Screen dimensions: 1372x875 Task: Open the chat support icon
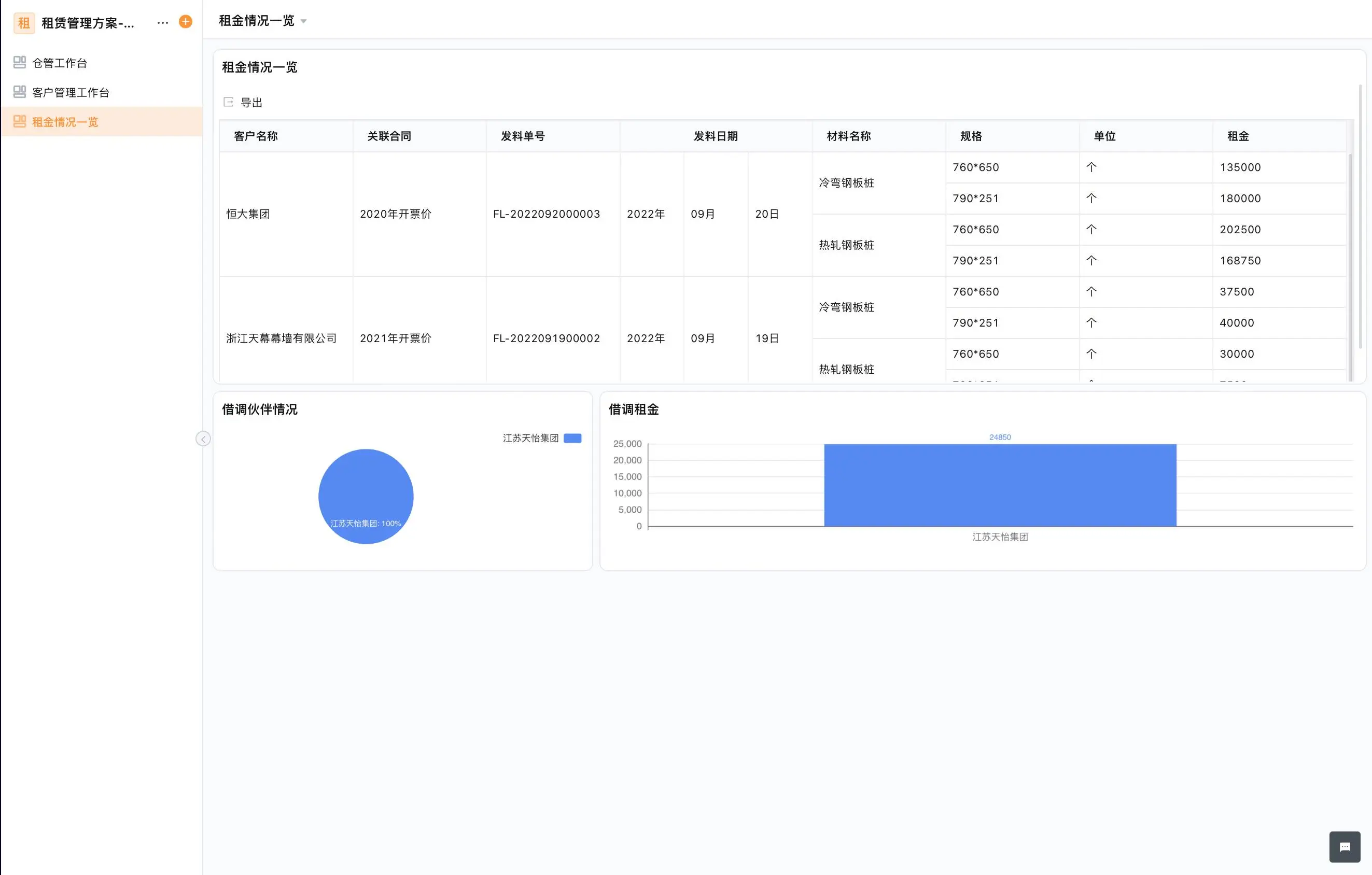coord(1344,847)
